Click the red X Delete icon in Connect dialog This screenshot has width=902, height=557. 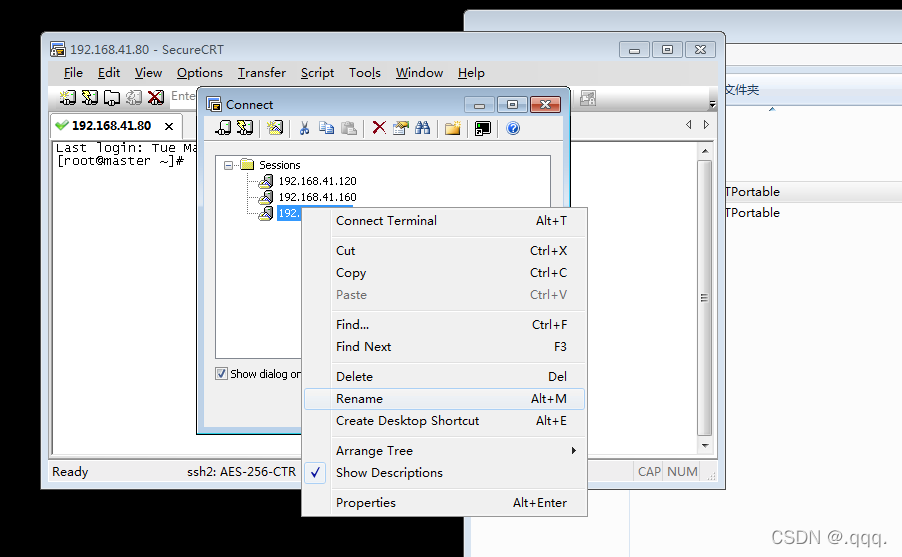coord(379,128)
